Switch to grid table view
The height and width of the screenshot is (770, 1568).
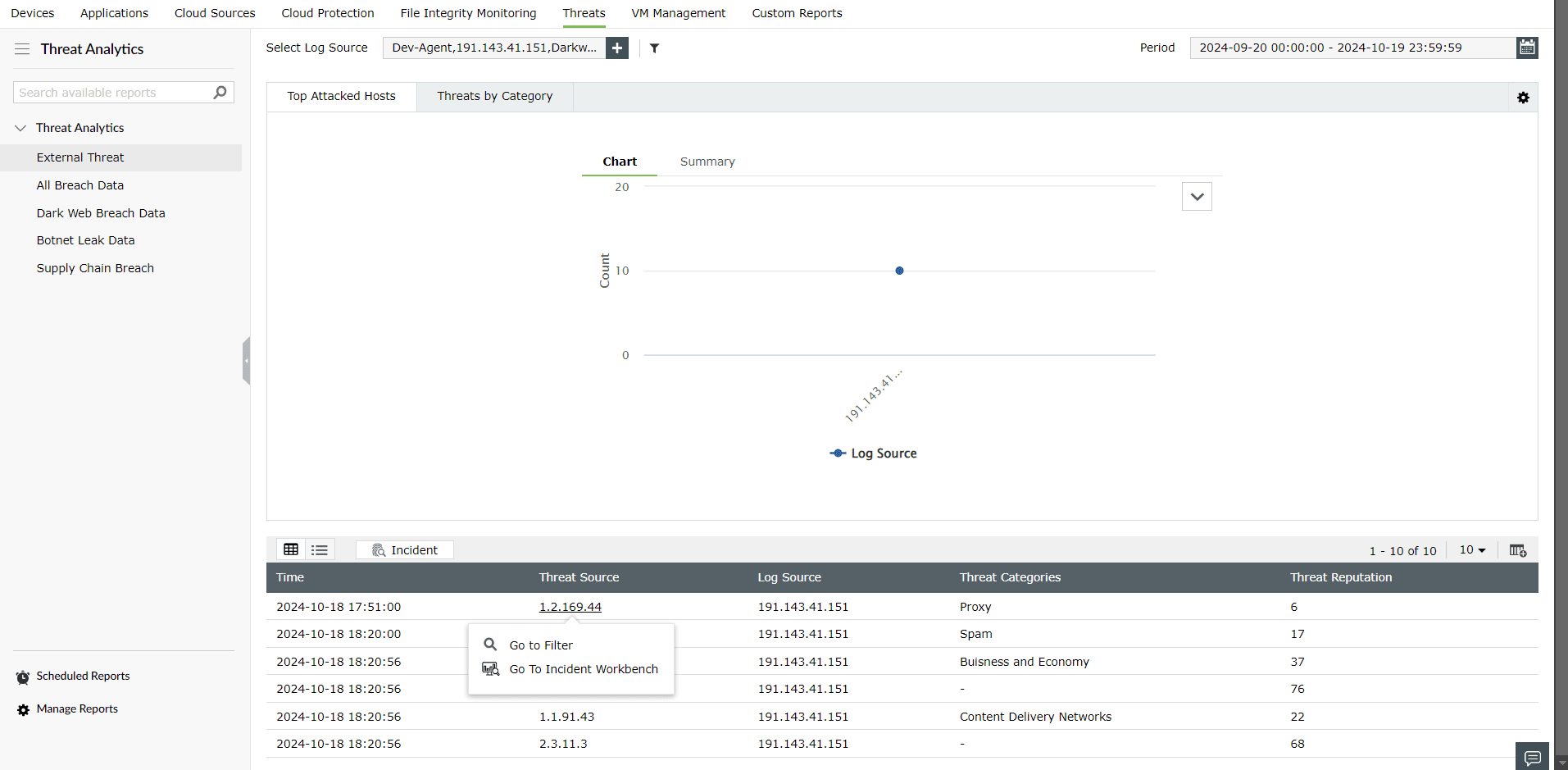pos(291,549)
